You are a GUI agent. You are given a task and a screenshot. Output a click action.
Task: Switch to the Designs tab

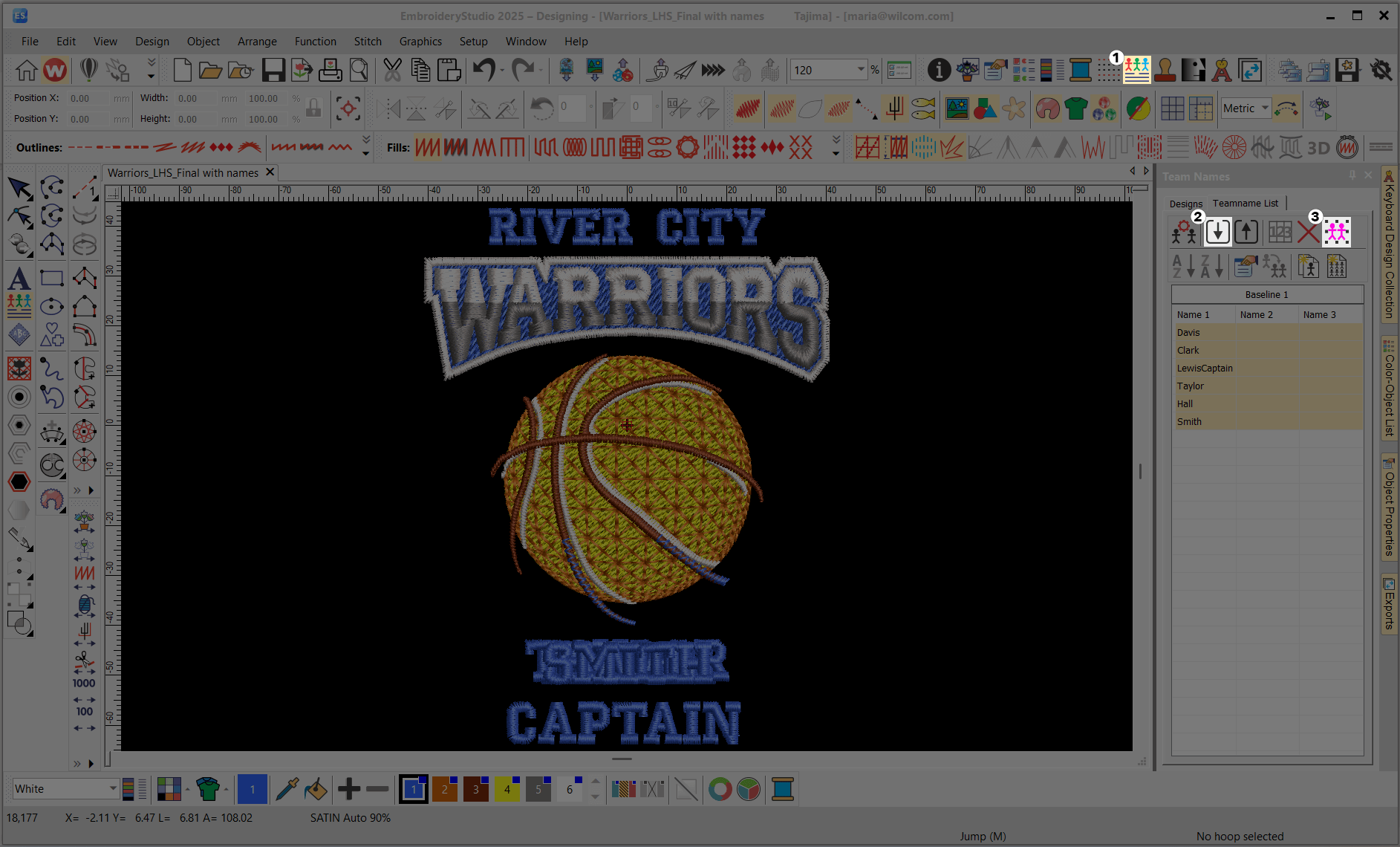pyautogui.click(x=1185, y=204)
